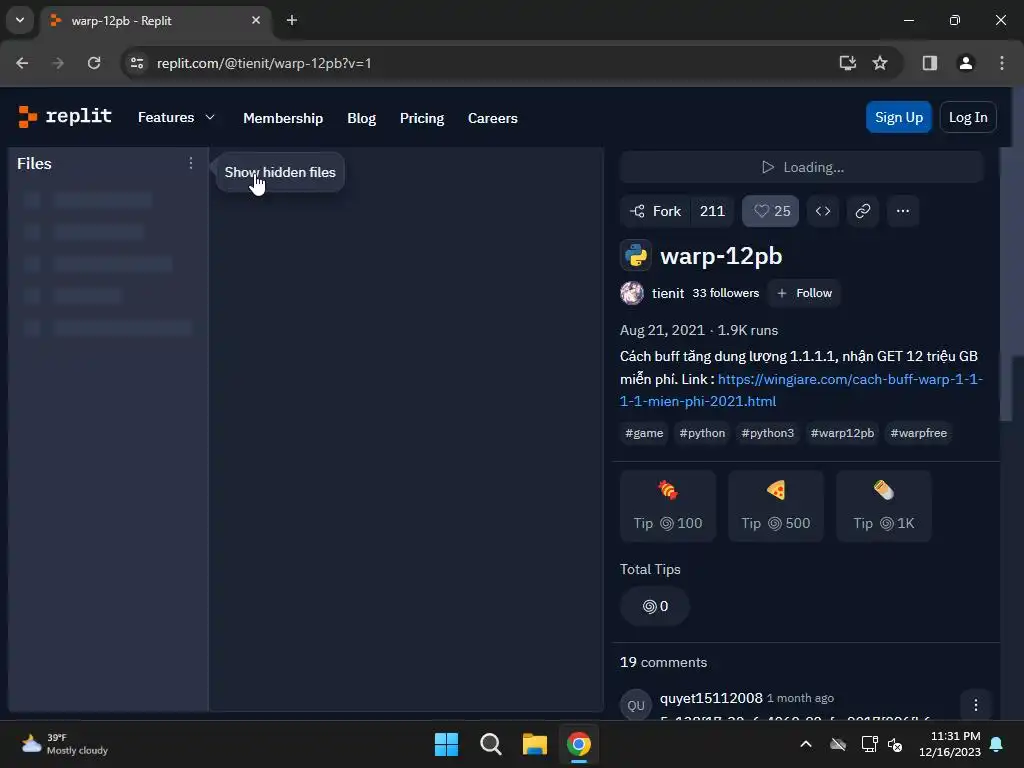Viewport: 1024px width, 768px height.
Task: Open Windows taskbar search
Action: tap(490, 744)
